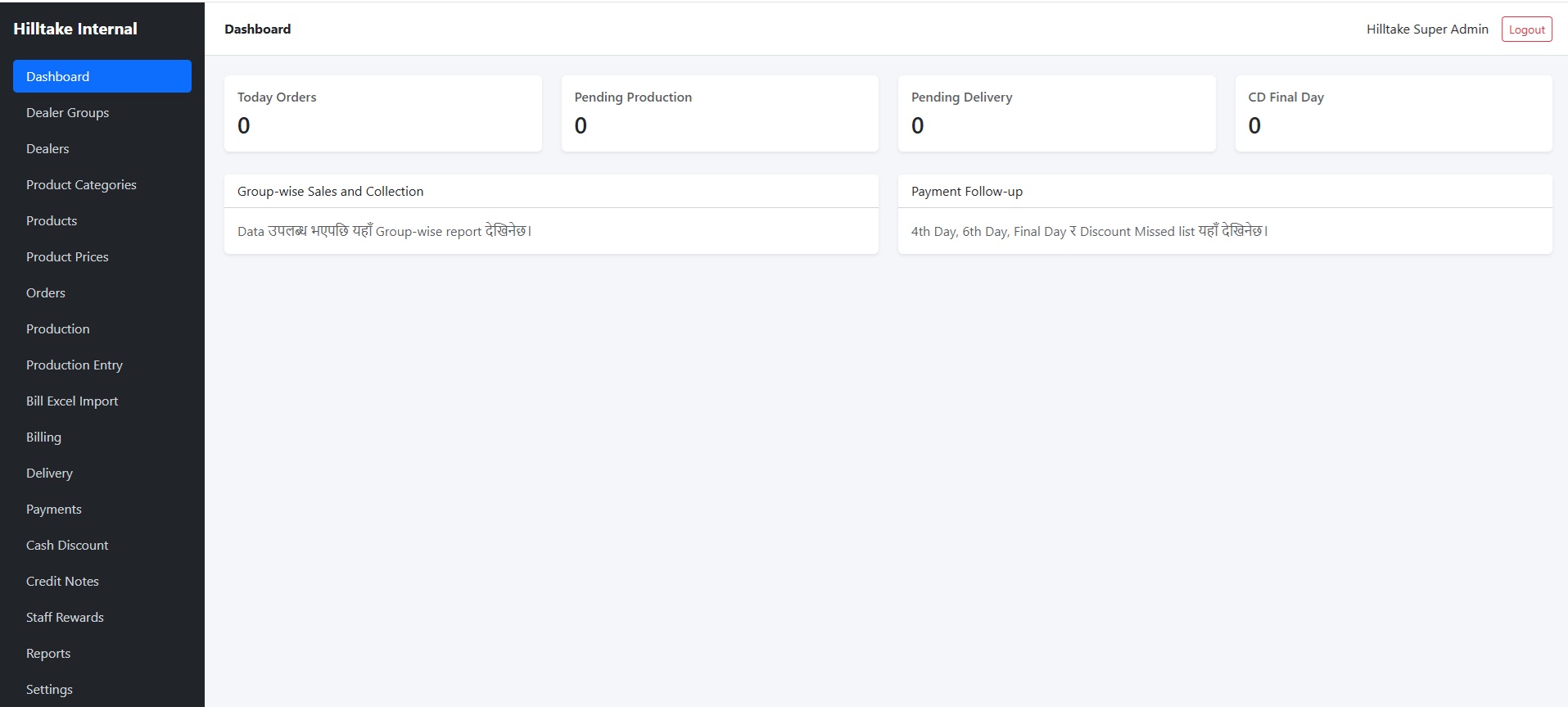Select Delivery in the sidebar
This screenshot has width=1568, height=707.
[x=102, y=473]
